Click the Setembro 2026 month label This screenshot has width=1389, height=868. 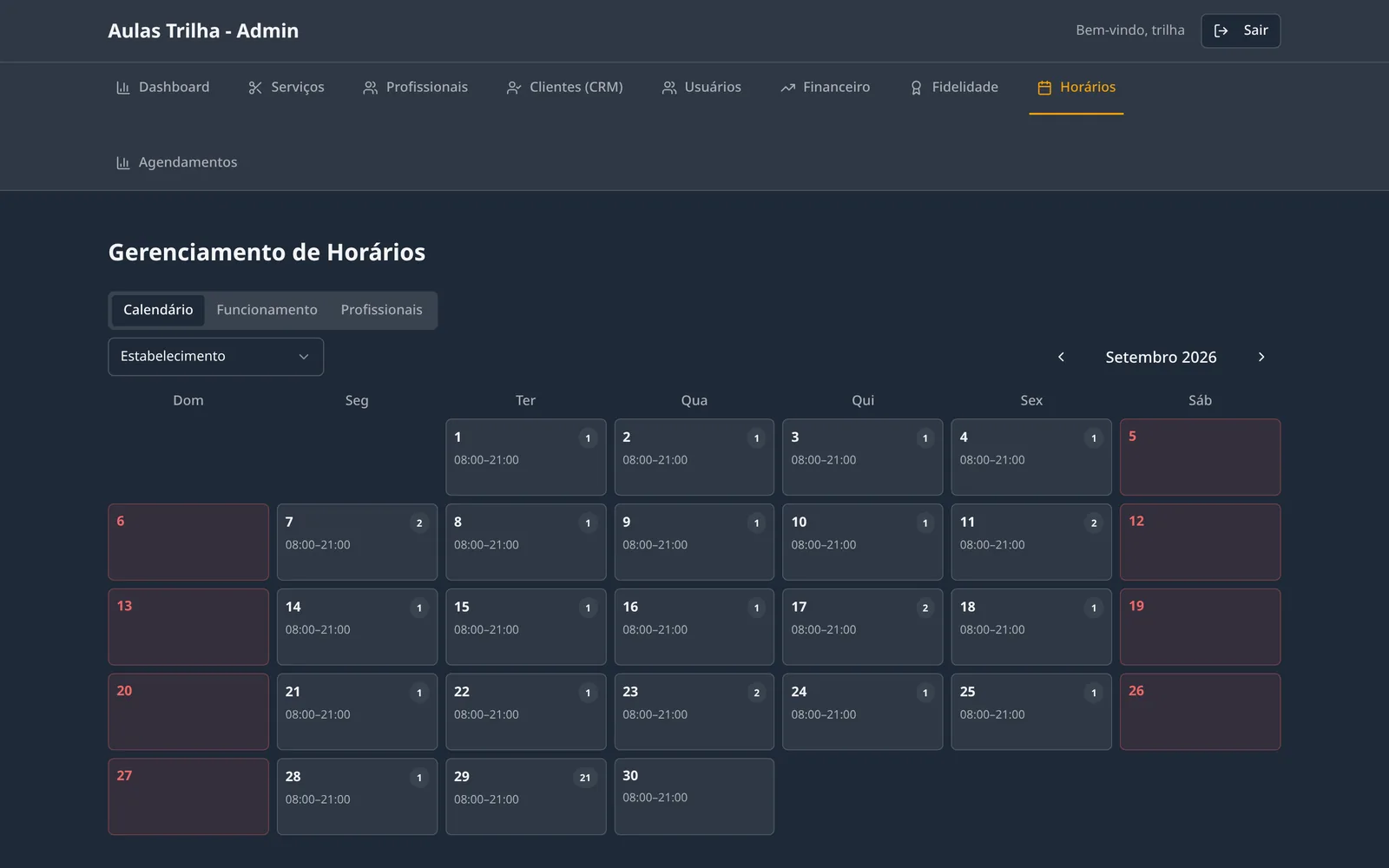pos(1161,357)
